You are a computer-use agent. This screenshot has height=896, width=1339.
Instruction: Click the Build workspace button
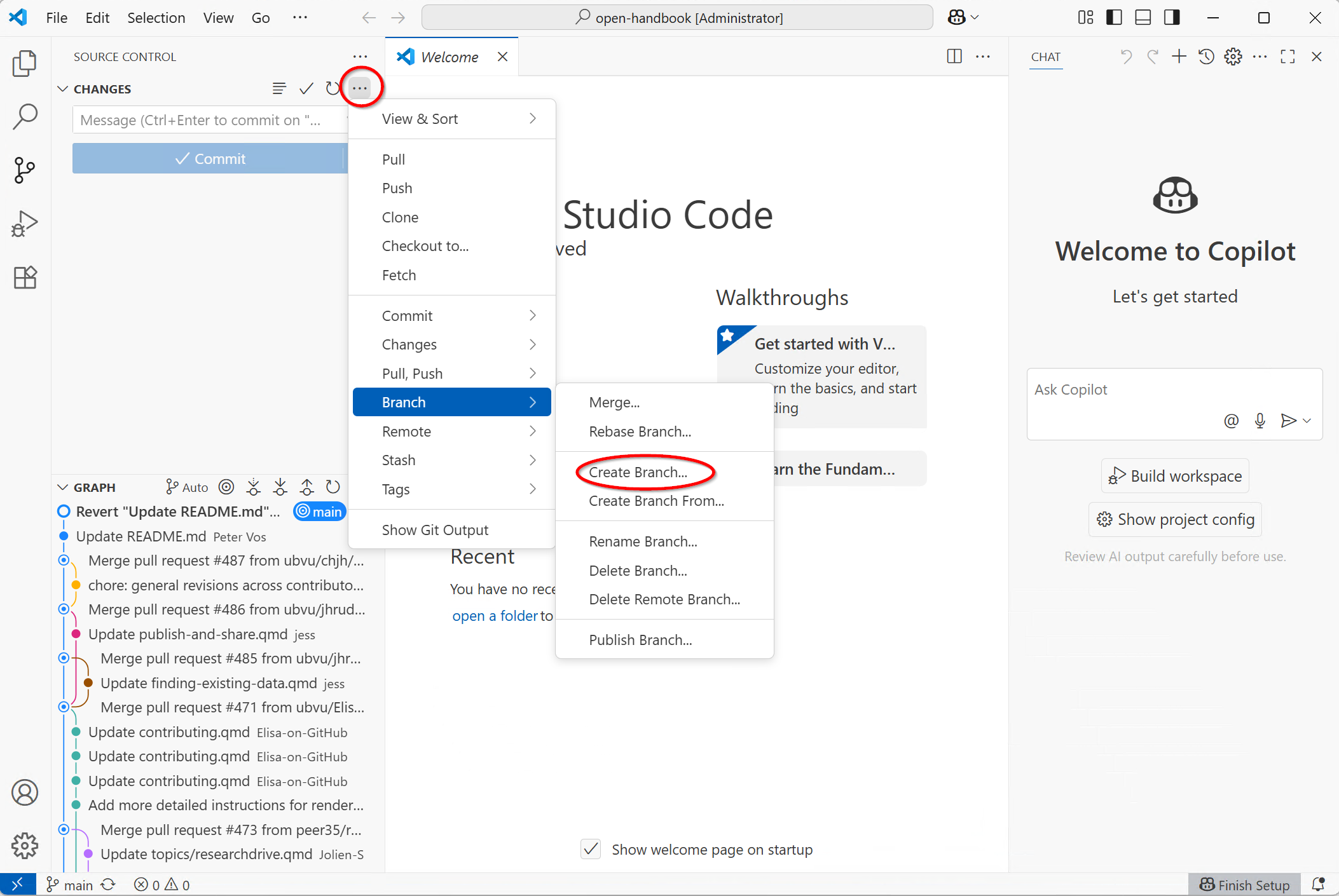[1175, 476]
